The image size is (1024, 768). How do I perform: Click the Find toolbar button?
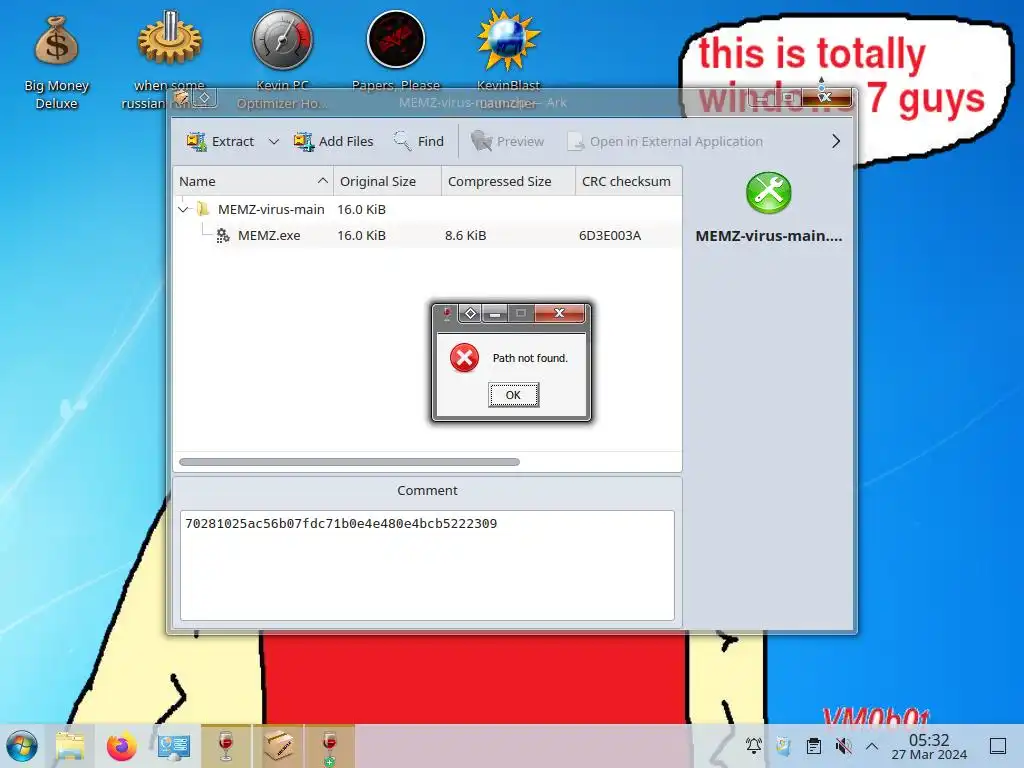pyautogui.click(x=419, y=141)
